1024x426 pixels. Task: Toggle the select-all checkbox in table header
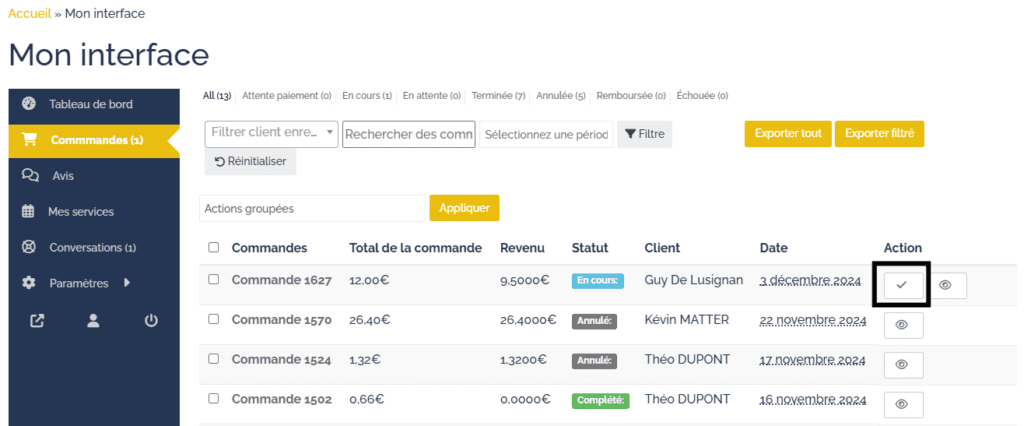pos(213,247)
